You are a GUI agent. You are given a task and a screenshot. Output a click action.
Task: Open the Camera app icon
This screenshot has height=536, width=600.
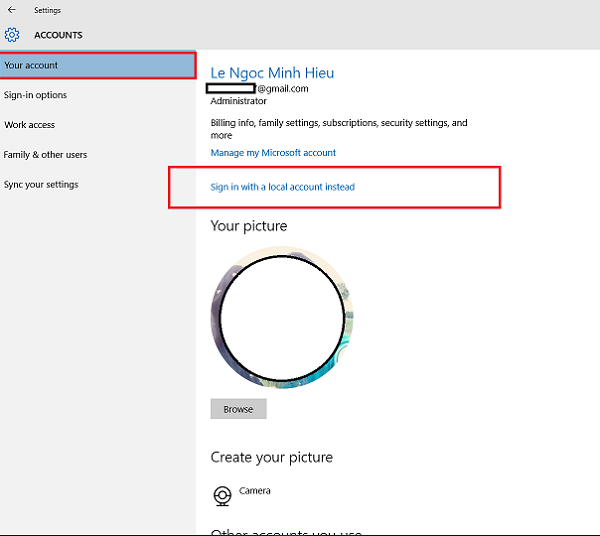point(222,495)
